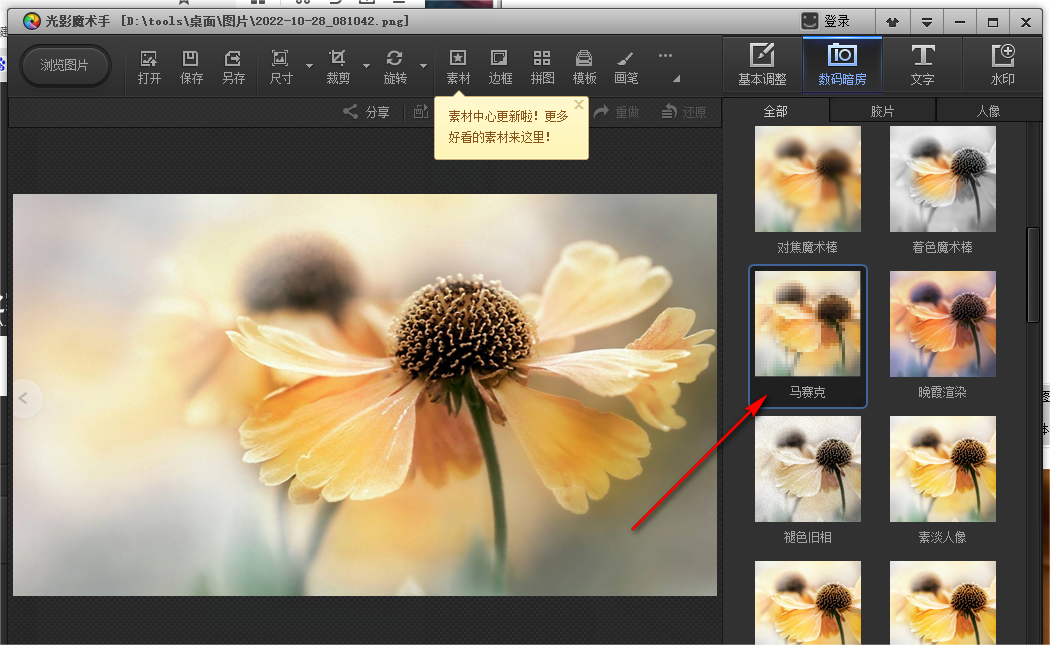Click the 模板 (Template) icon
The height and width of the screenshot is (645, 1050).
tap(584, 66)
